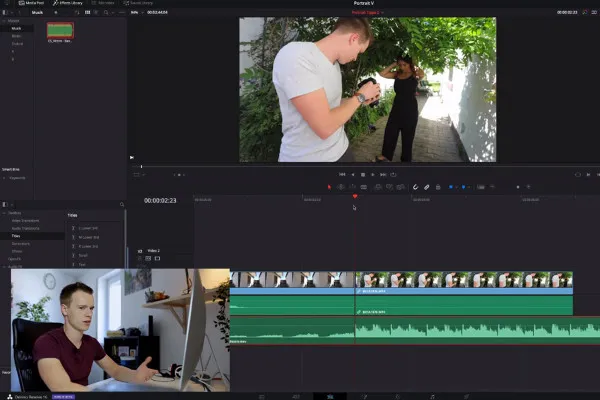This screenshot has height=400, width=600.
Task: Open media pool search magnifier
Action: [x=106, y=12]
